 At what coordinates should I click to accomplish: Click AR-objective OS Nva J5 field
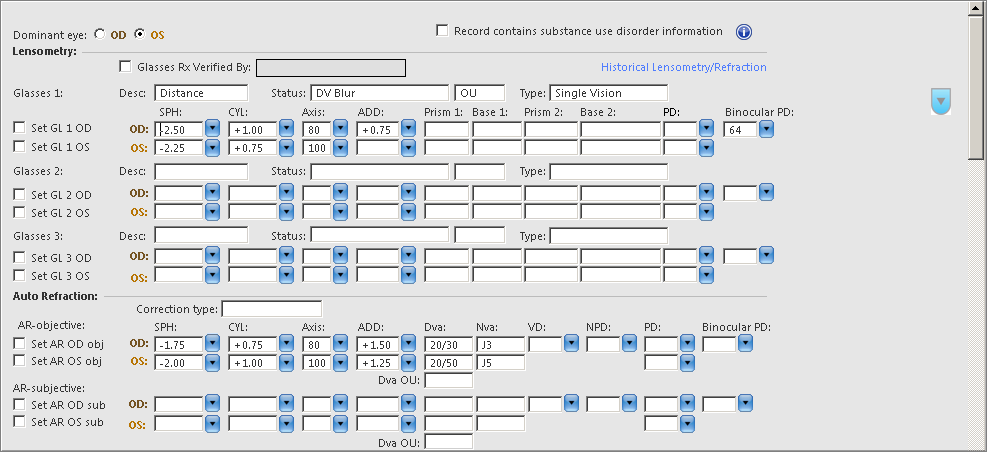point(500,363)
